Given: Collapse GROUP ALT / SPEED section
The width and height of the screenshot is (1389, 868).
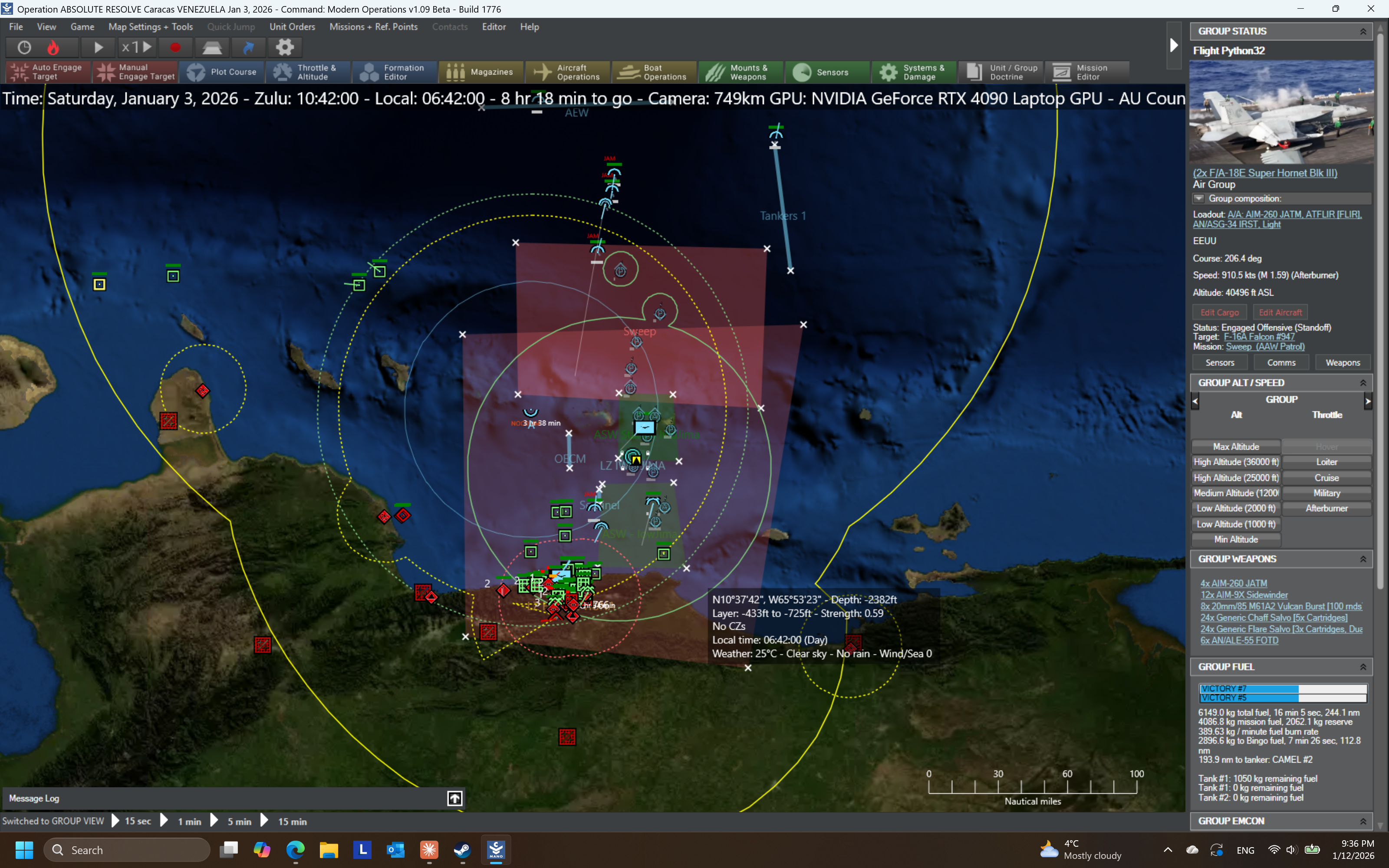Looking at the screenshot, I should pyautogui.click(x=1363, y=383).
